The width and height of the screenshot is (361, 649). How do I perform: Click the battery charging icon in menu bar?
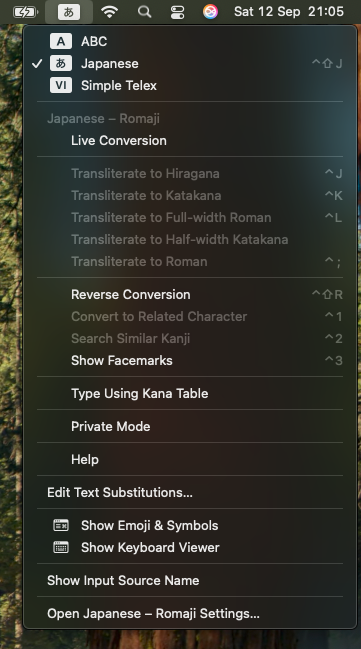coord(26,12)
